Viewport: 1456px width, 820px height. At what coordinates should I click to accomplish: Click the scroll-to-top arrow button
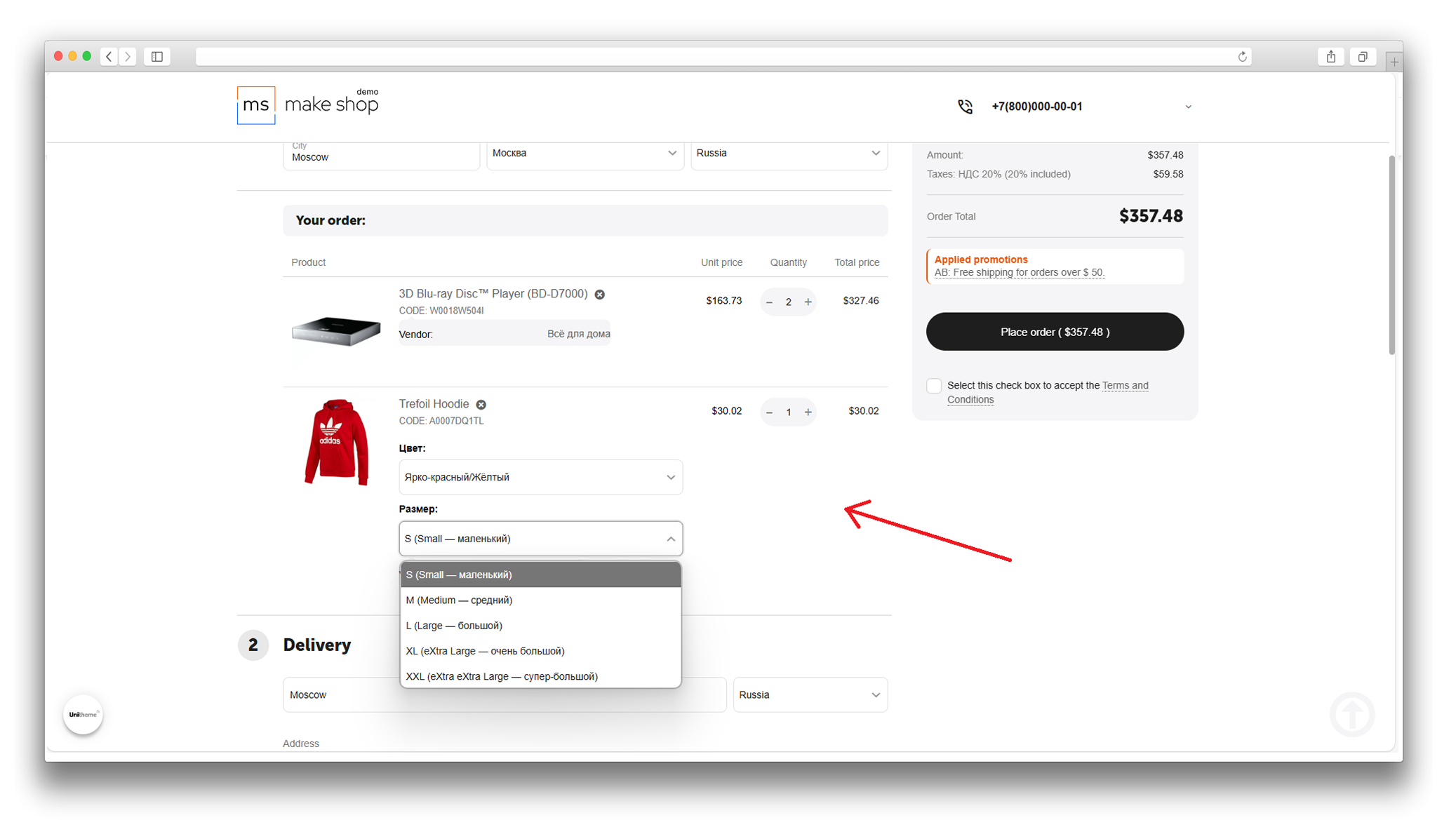1351,714
